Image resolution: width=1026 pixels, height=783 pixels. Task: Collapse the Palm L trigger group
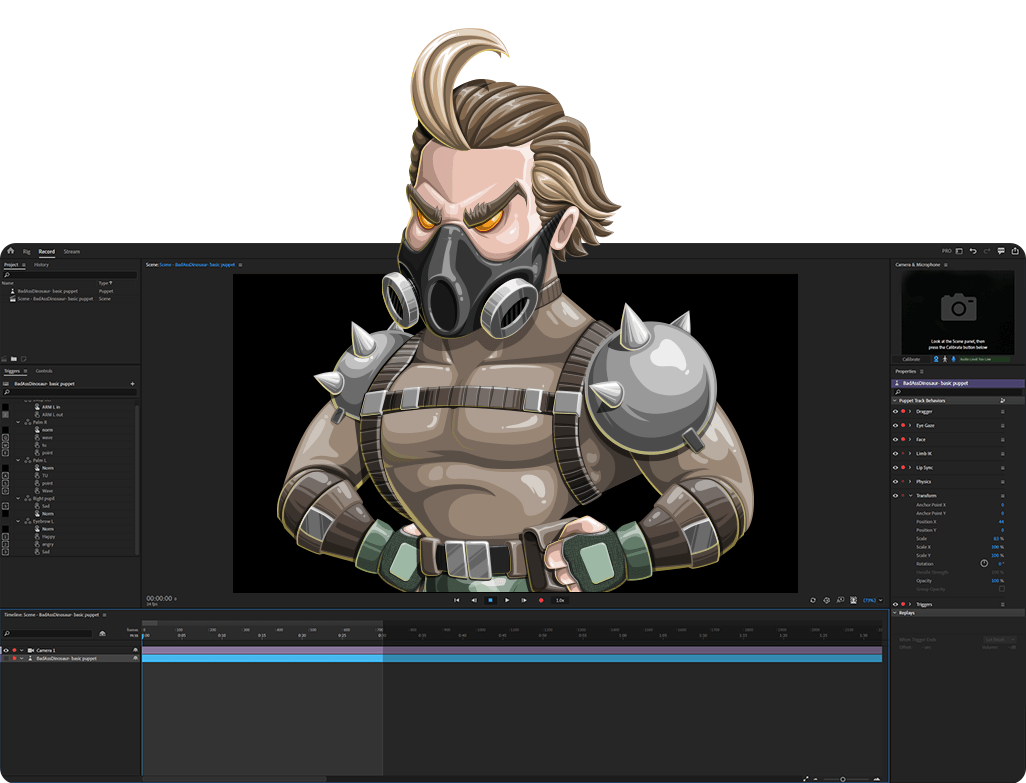pos(18,460)
